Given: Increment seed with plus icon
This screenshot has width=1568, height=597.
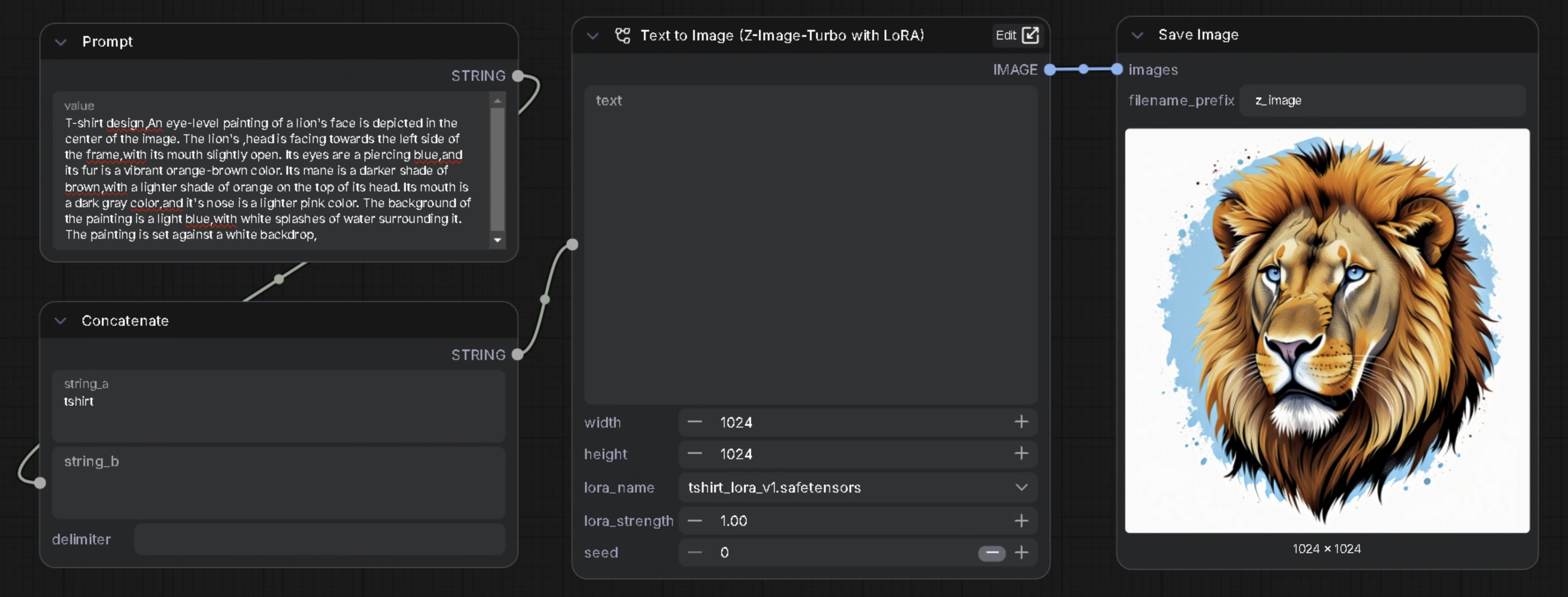Looking at the screenshot, I should click(1021, 553).
